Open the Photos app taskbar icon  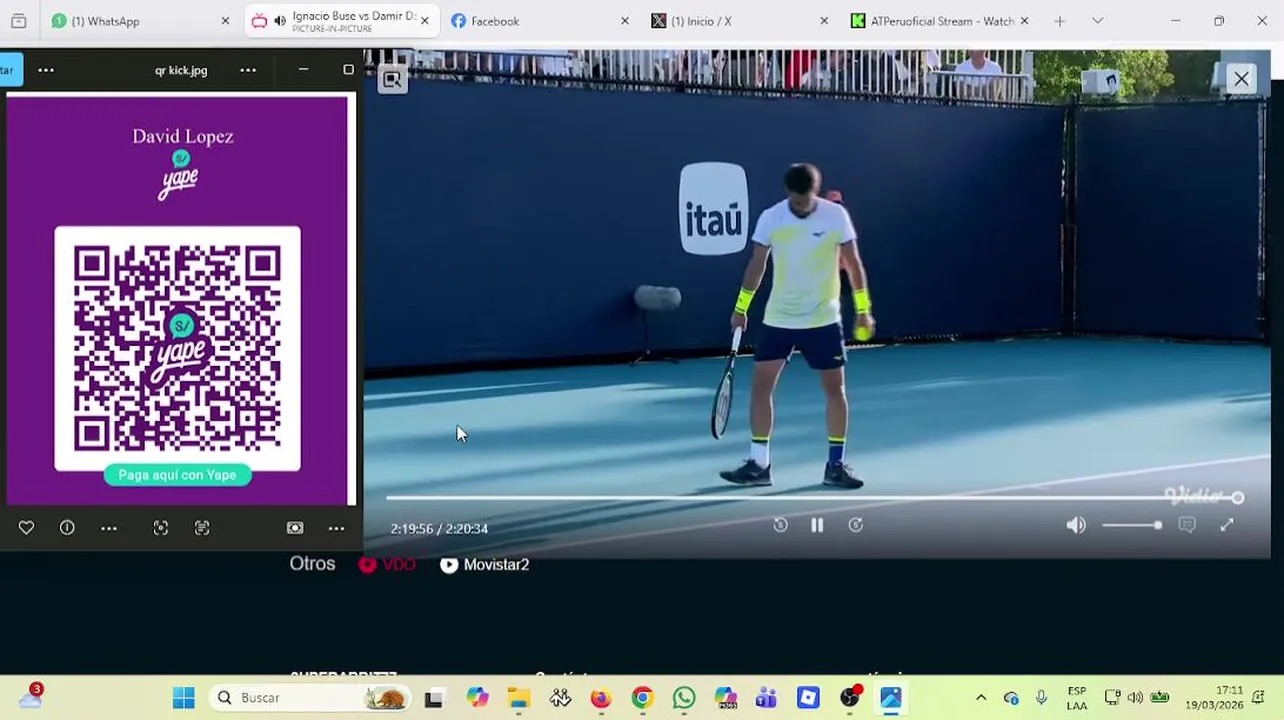tap(891, 698)
